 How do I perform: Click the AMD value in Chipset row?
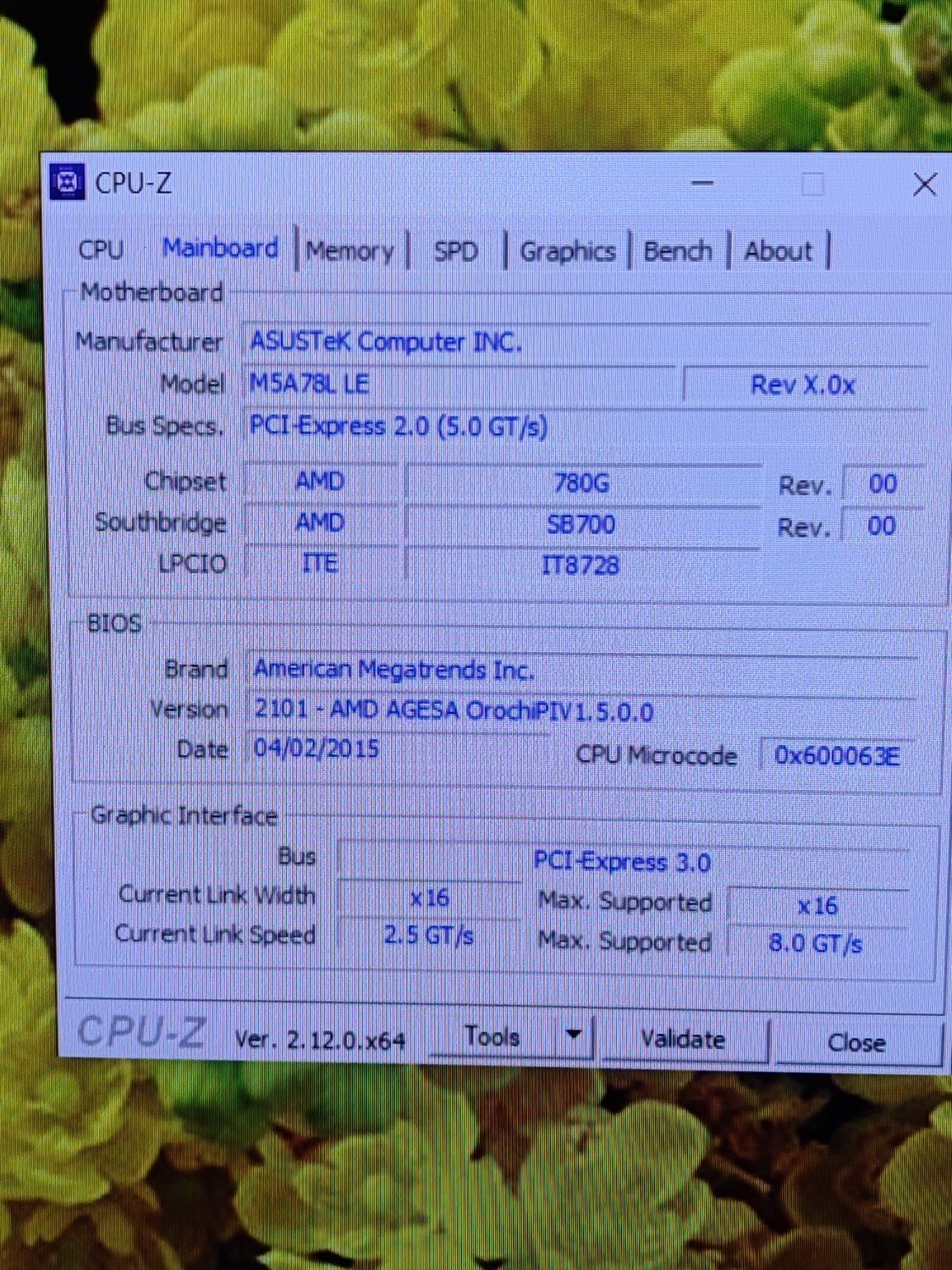(x=321, y=481)
